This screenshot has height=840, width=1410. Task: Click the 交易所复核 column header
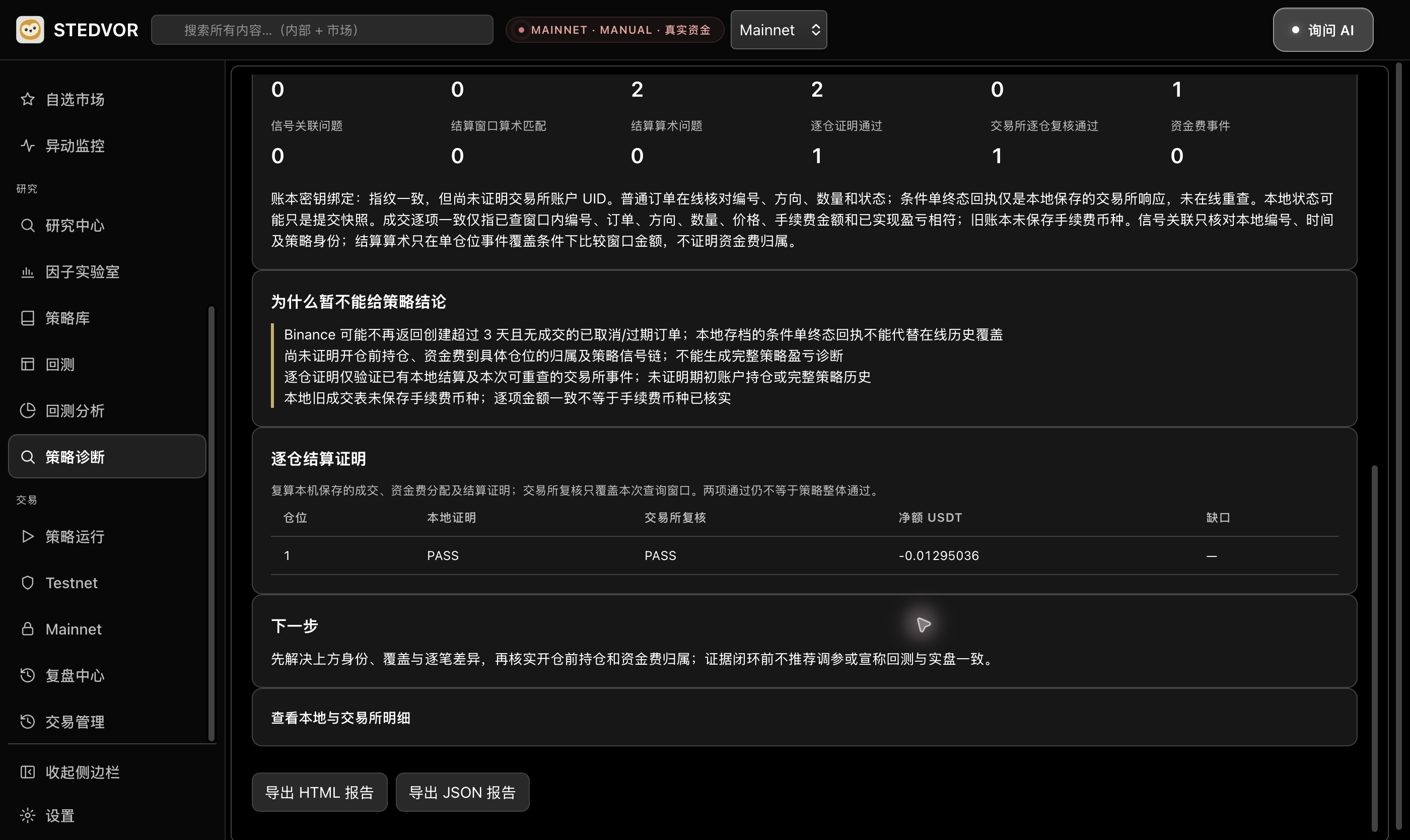point(675,518)
